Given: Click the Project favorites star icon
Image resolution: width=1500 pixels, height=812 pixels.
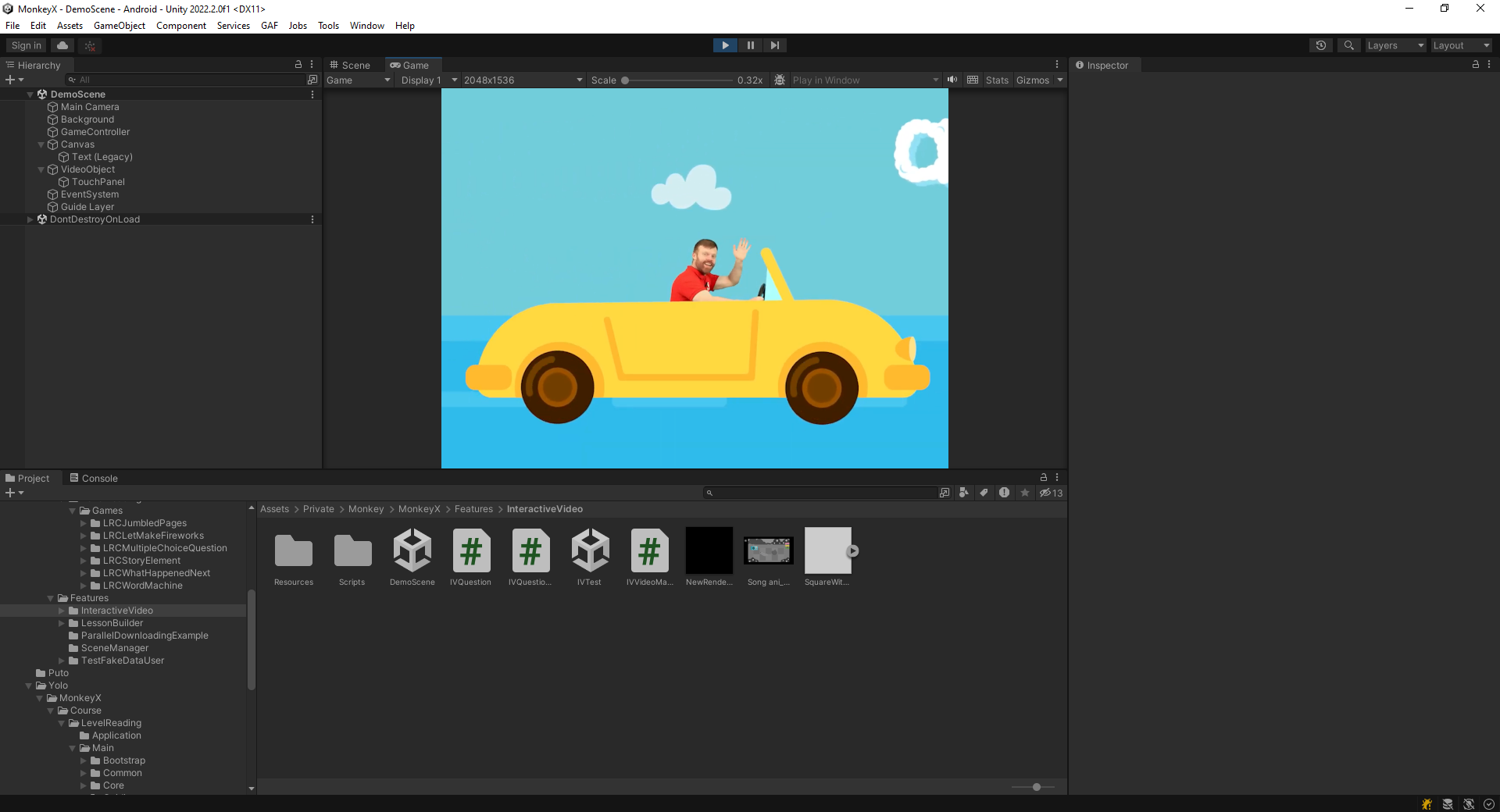Looking at the screenshot, I should [x=1025, y=493].
